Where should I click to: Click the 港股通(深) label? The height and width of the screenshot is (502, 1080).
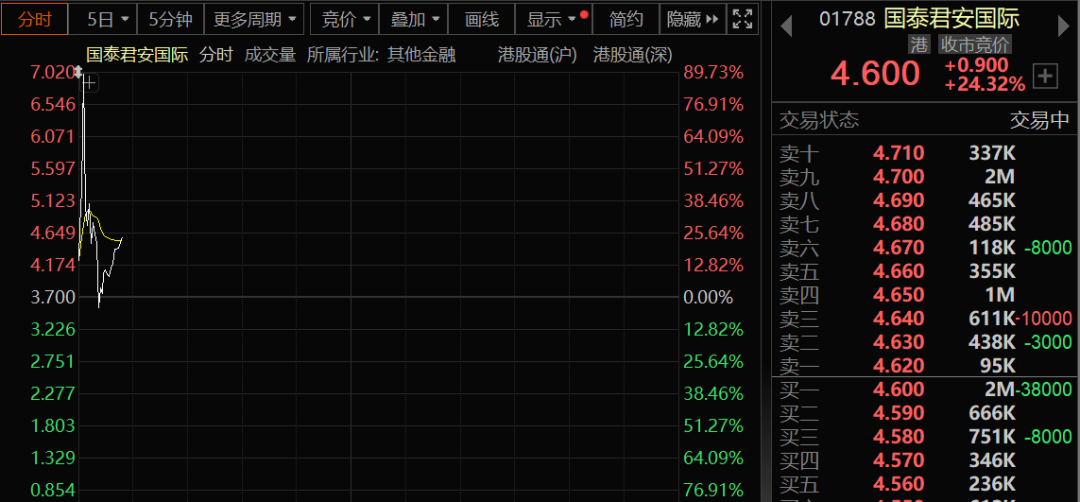(632, 55)
